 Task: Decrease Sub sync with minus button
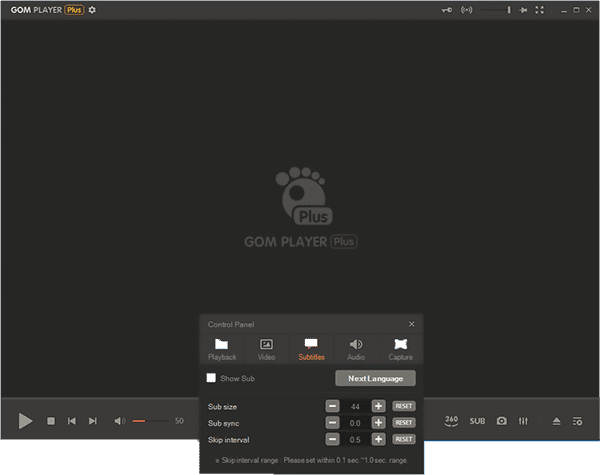point(332,423)
